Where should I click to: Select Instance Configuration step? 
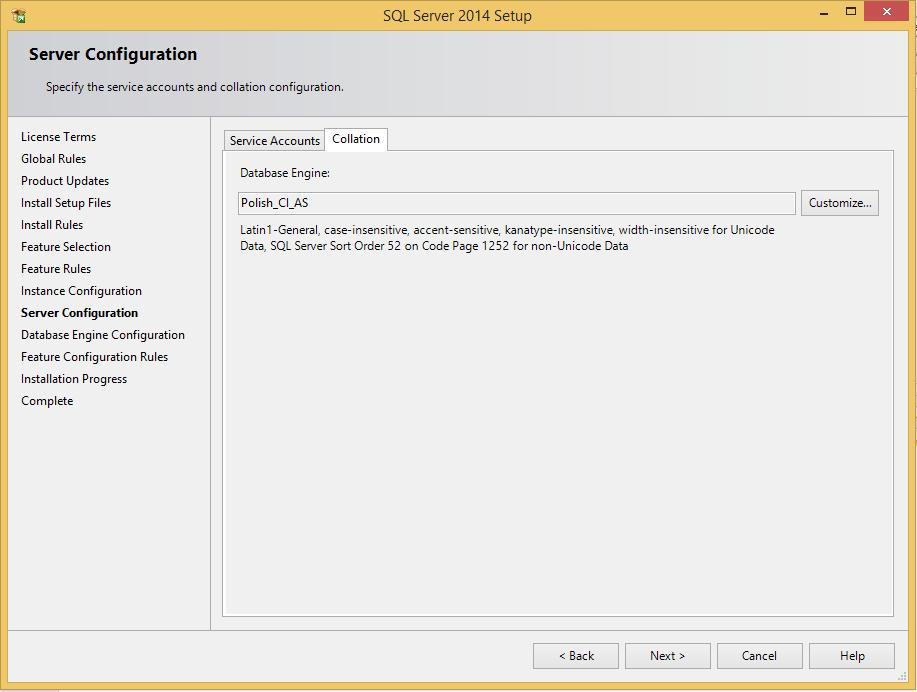tap(81, 291)
